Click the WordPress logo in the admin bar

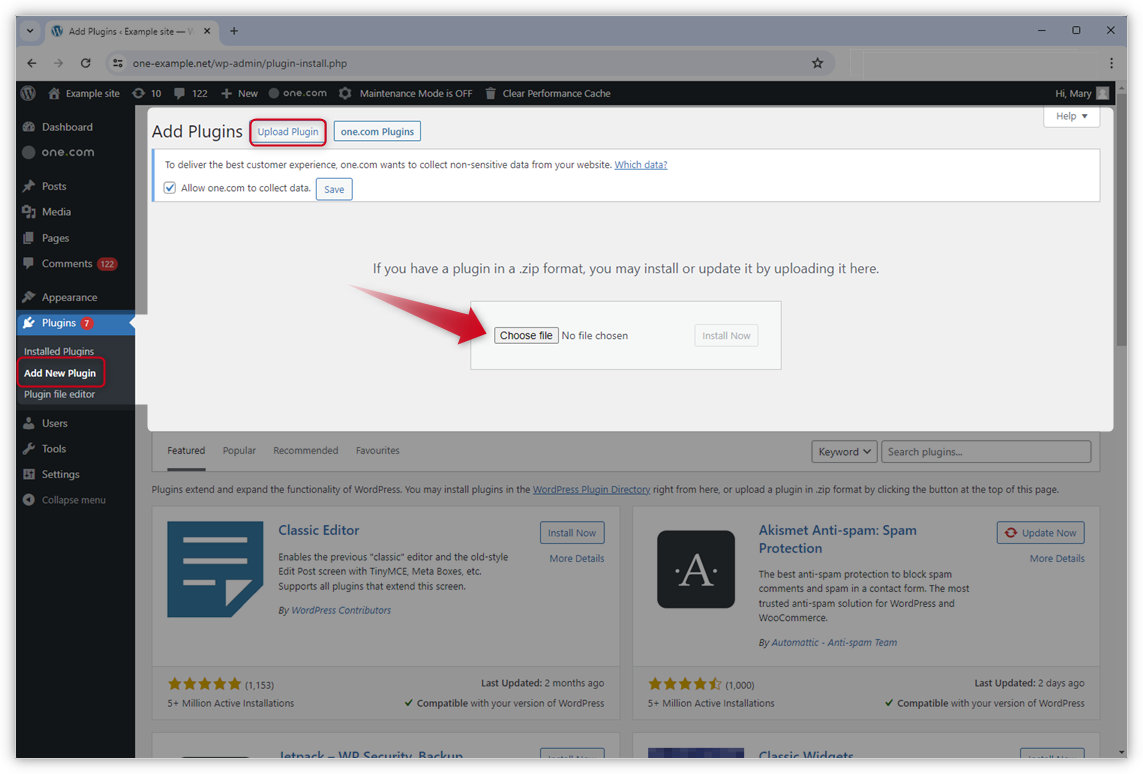(28, 93)
